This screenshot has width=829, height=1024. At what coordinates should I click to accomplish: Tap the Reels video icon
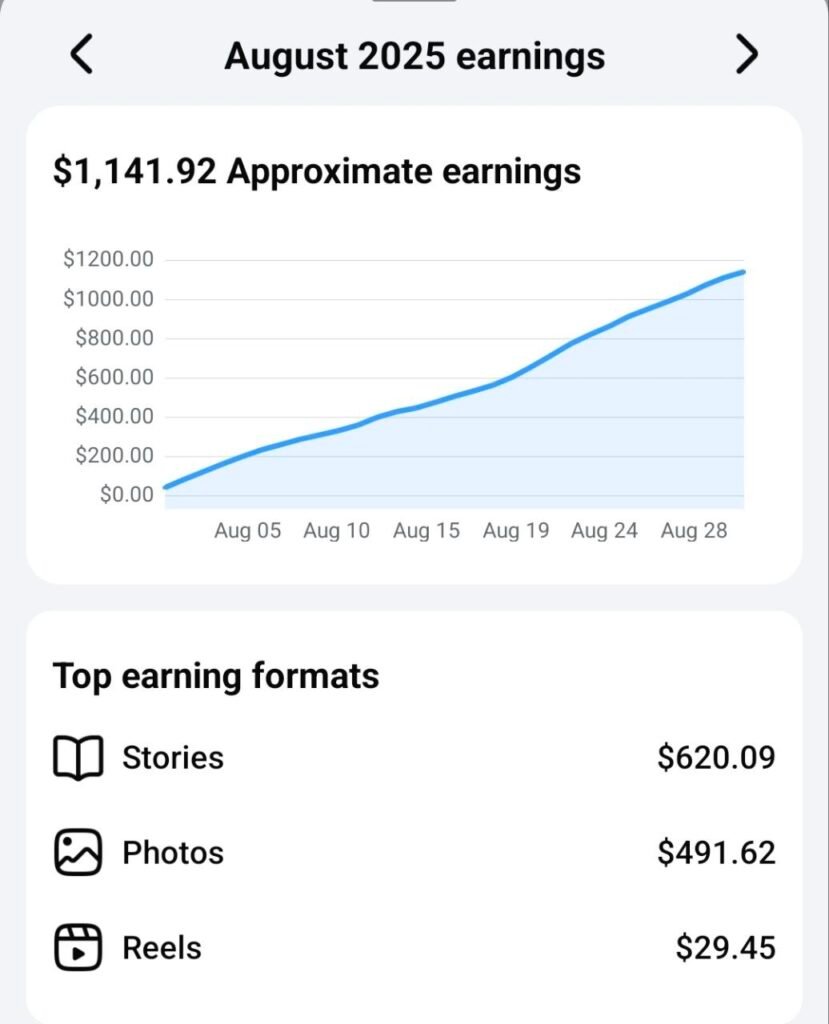click(78, 947)
